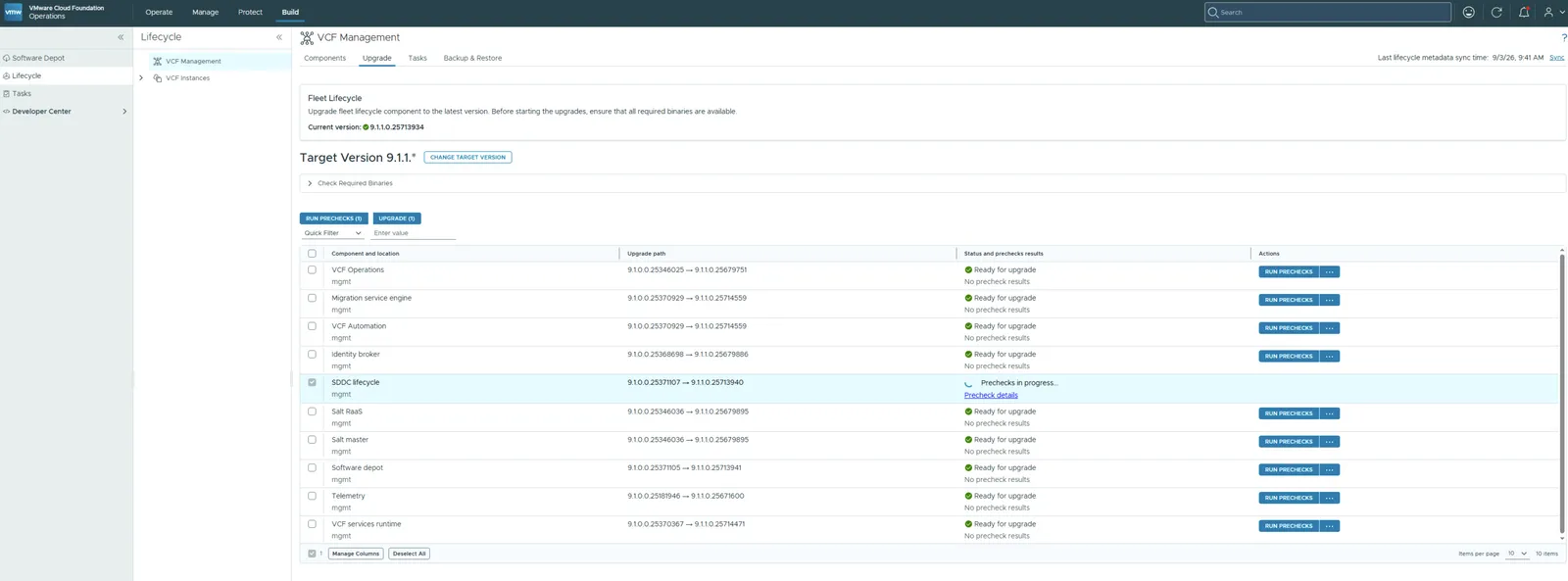The image size is (1568, 581).
Task: Open the Quick Filter dropdown
Action: pyautogui.click(x=332, y=233)
